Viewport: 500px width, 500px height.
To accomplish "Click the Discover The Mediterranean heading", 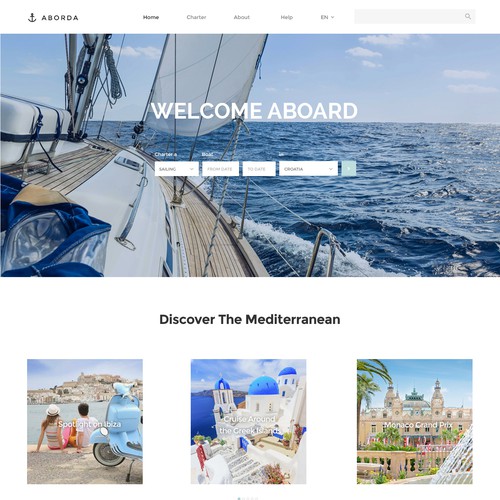I will coord(250,319).
